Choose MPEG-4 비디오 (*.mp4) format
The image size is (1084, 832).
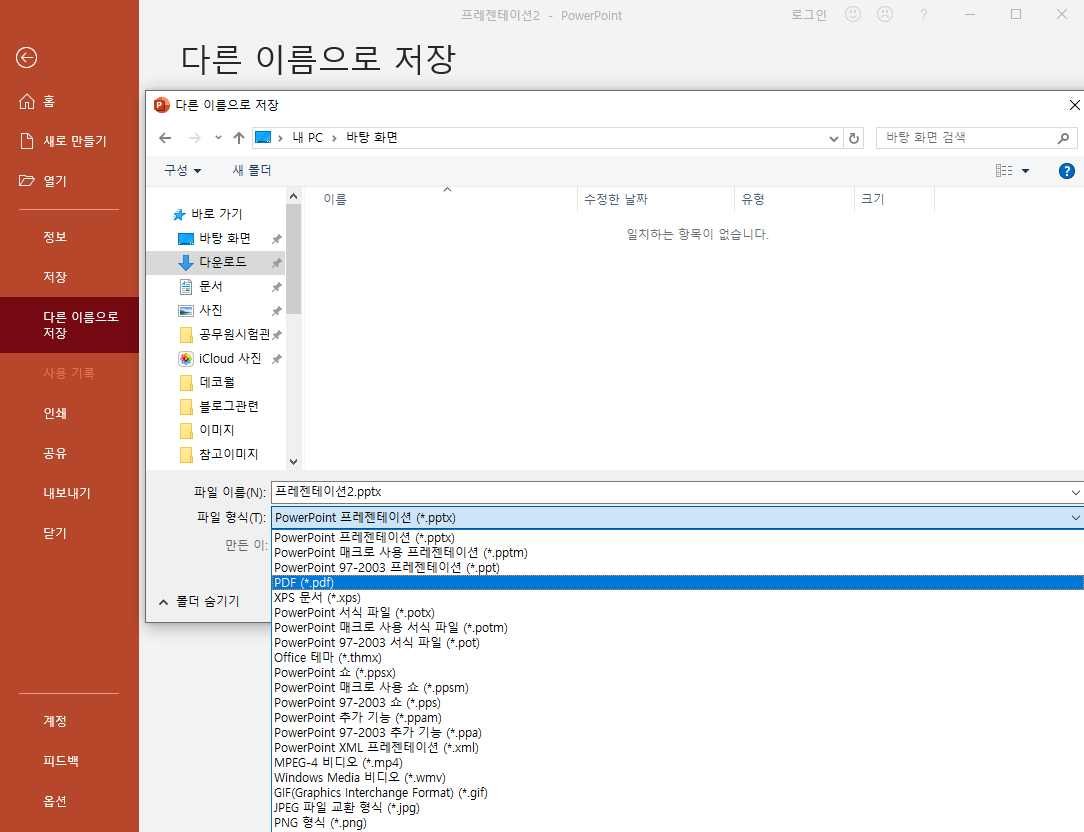click(x=678, y=762)
